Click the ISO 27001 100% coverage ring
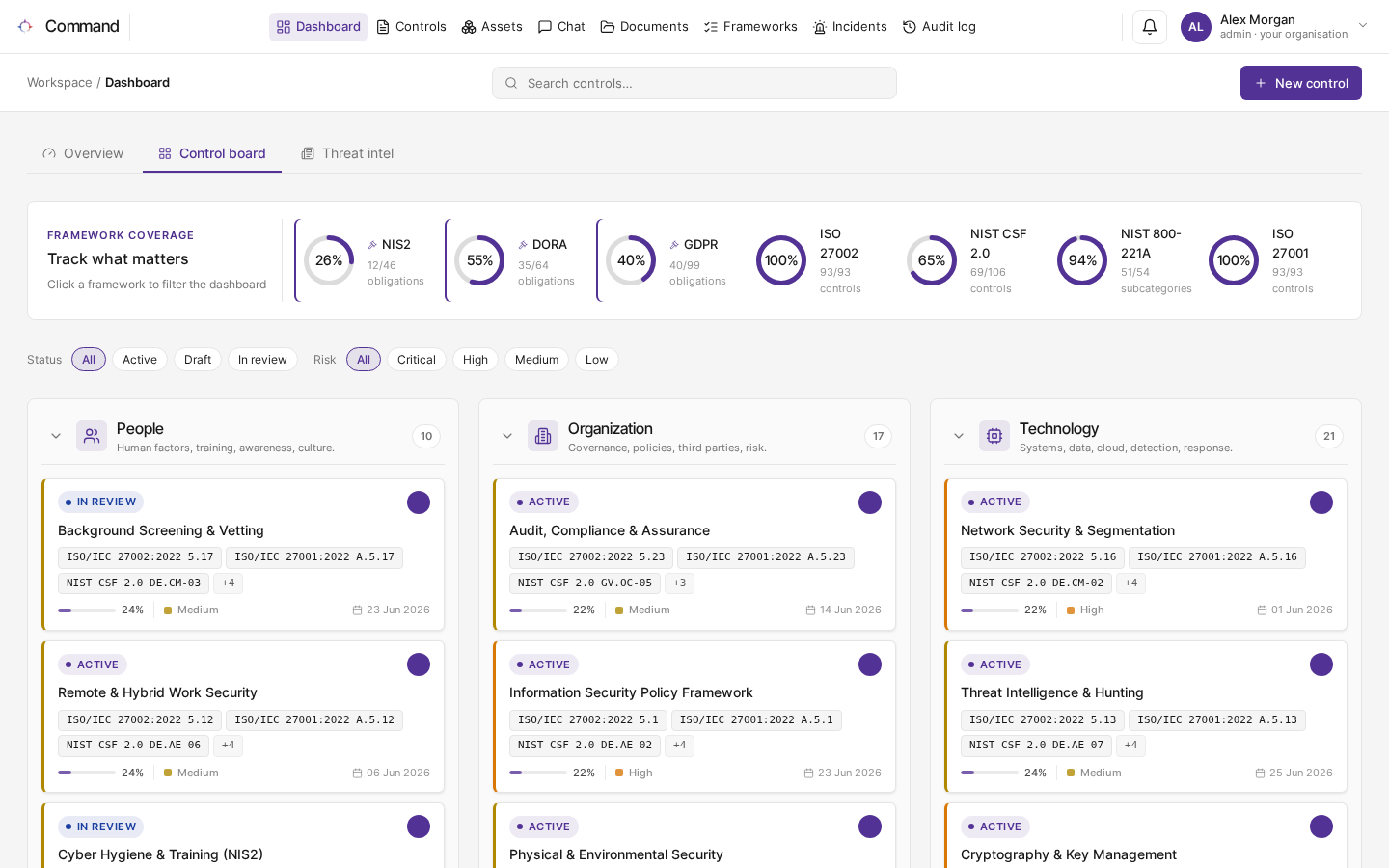This screenshot has width=1389, height=868. tap(1234, 260)
